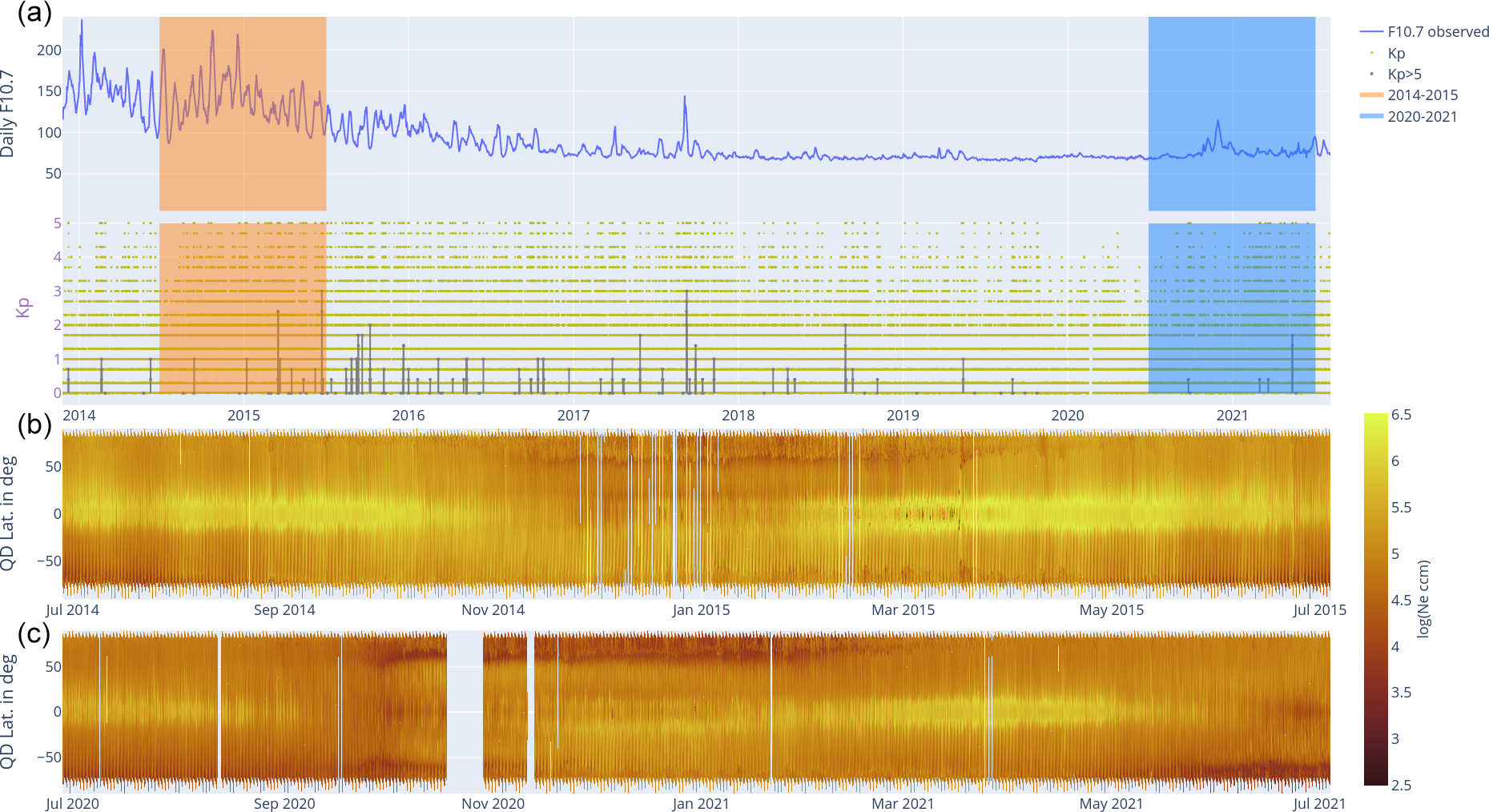Click the yellow Kp legend marker

[1372, 54]
